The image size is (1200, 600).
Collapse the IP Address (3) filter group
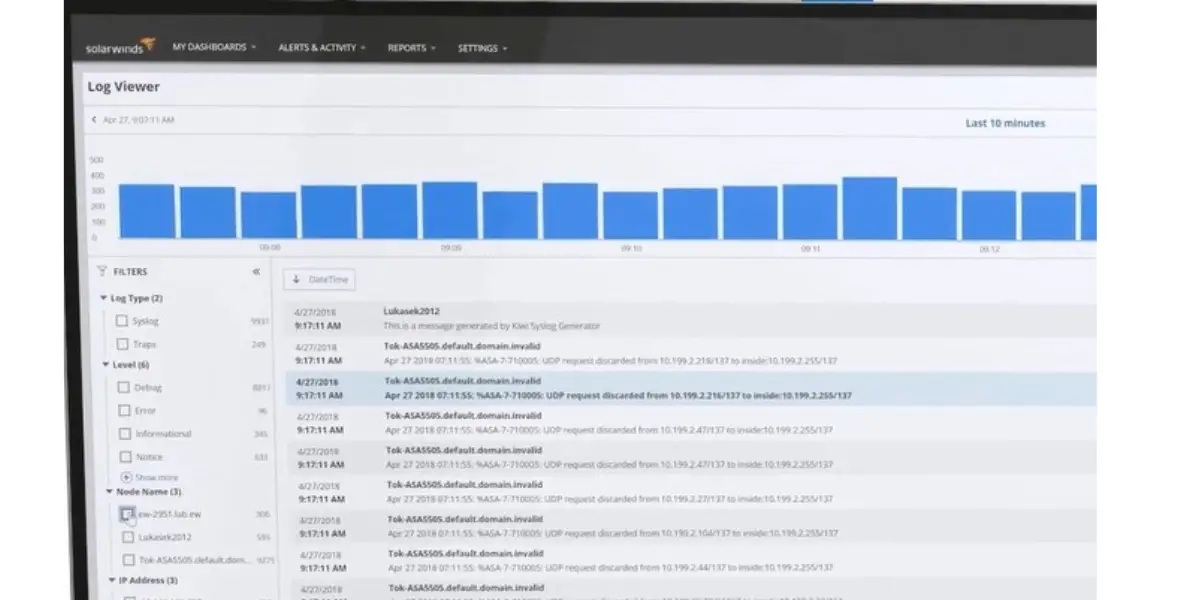tap(111, 580)
